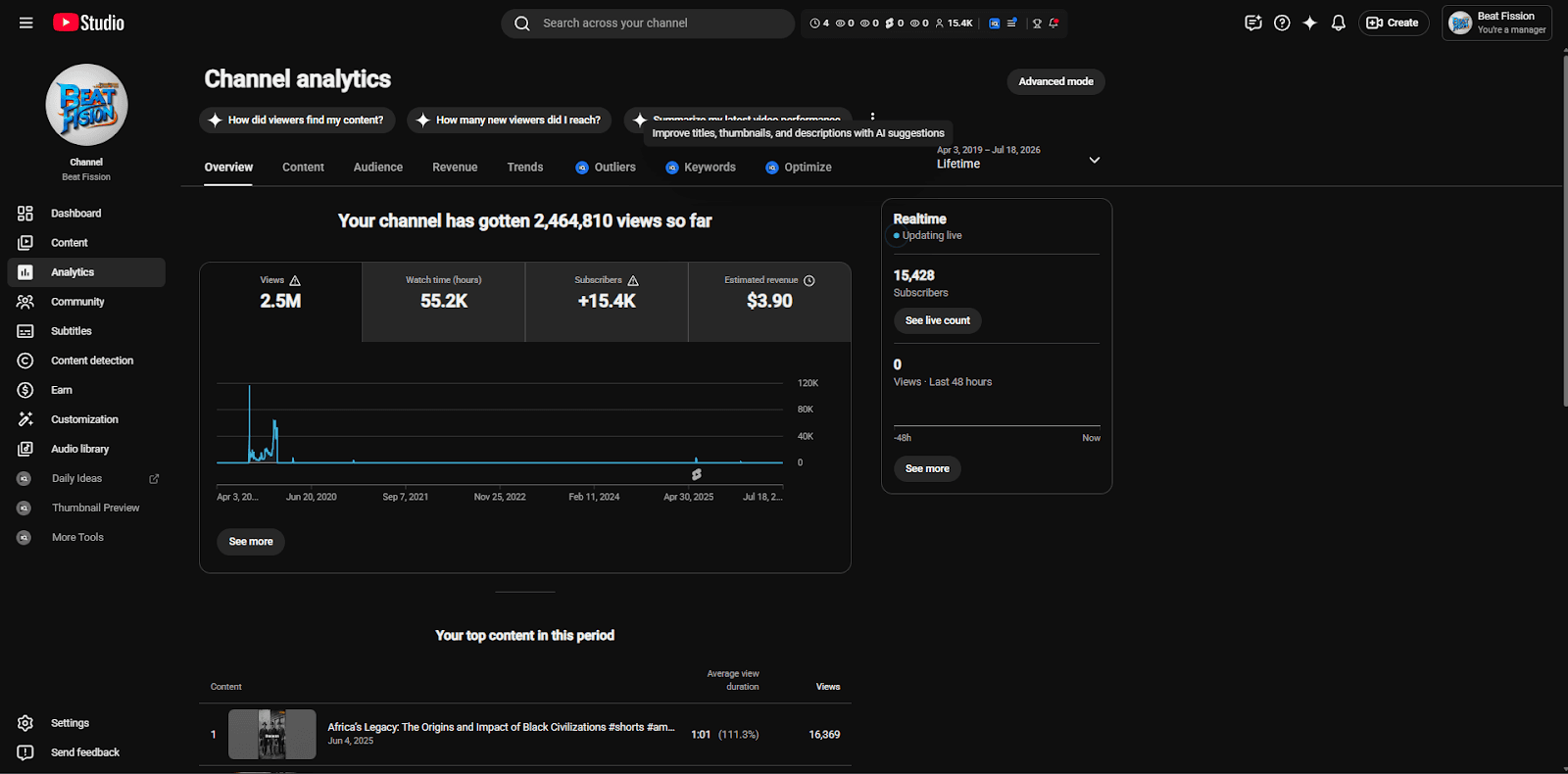Click the Beat Fission channel avatar in sidebar
The width and height of the screenshot is (1568, 774).
point(86,105)
